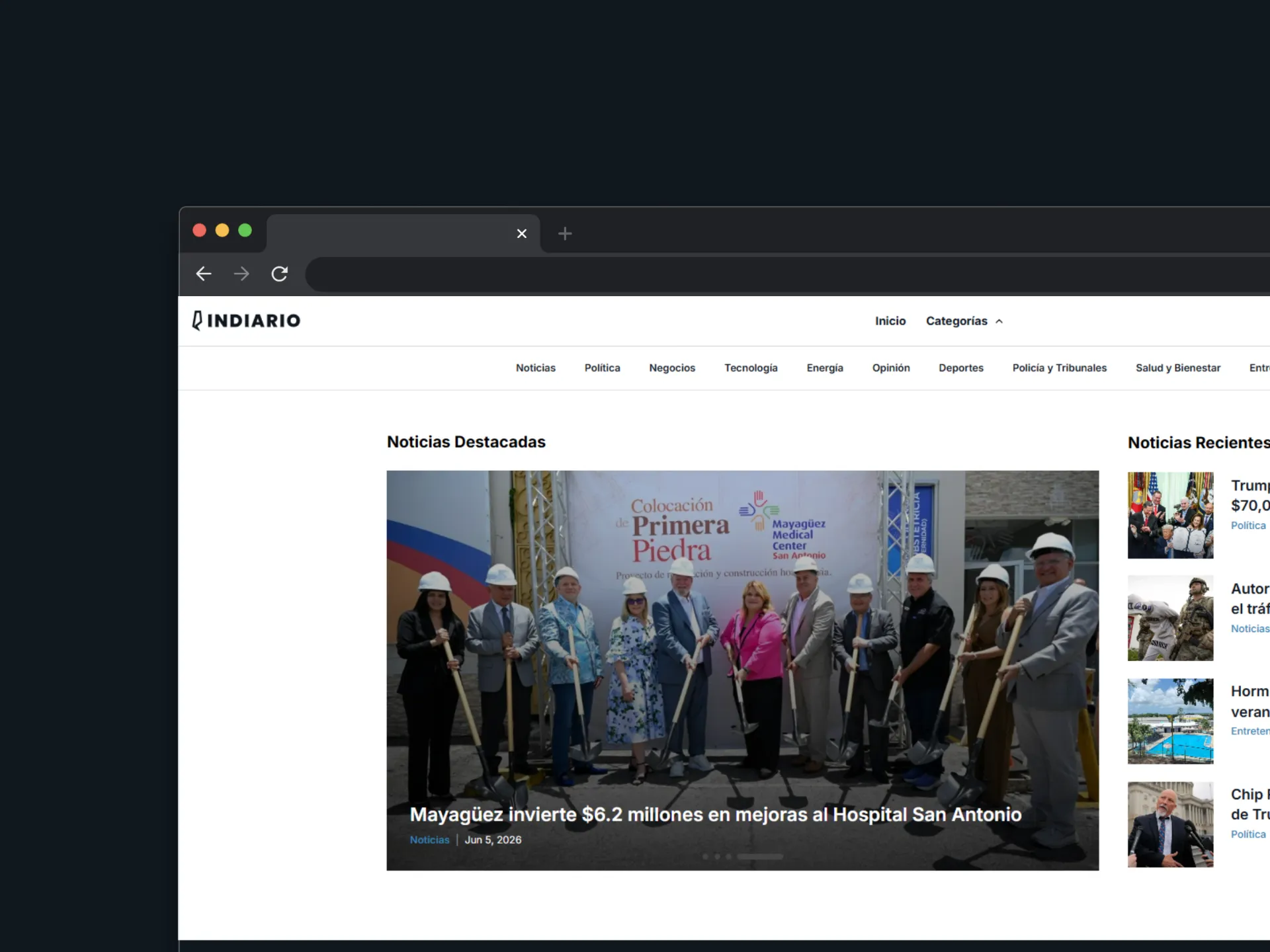1270x952 pixels.
Task: Open the Chip article thumbnail at Capitol
Action: coord(1170,824)
